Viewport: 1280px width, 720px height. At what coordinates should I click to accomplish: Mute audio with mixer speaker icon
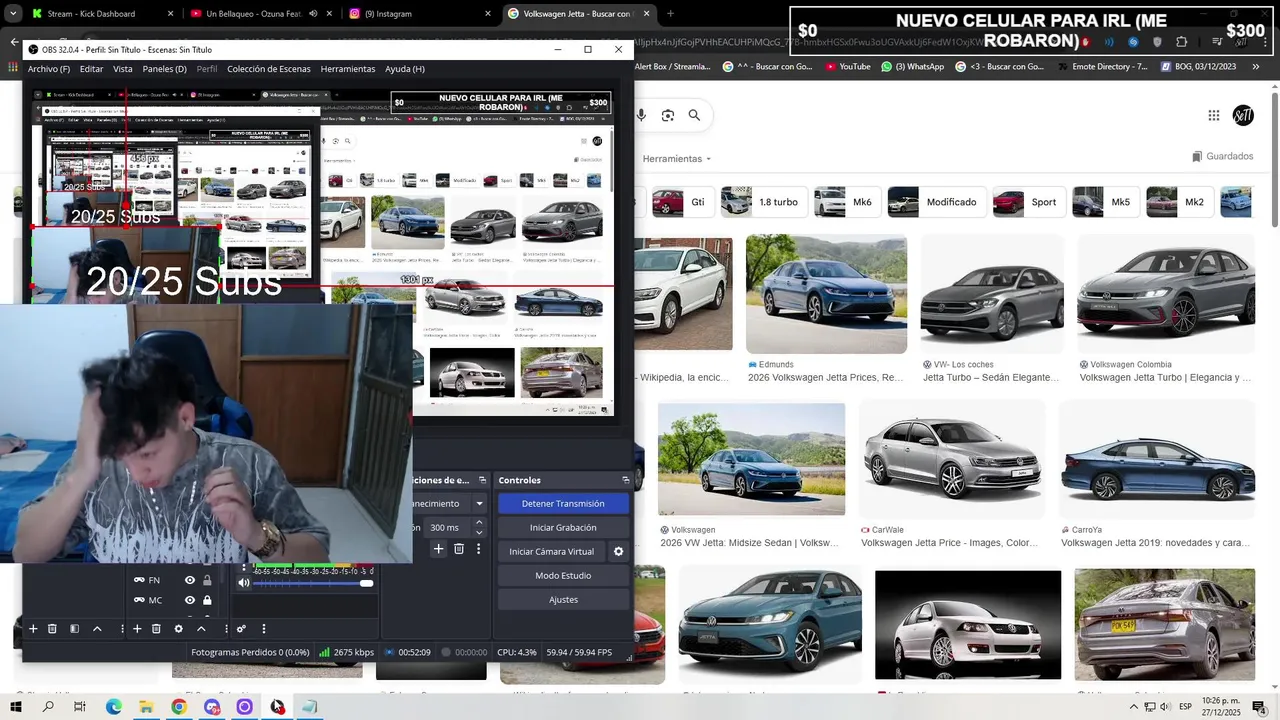[244, 583]
